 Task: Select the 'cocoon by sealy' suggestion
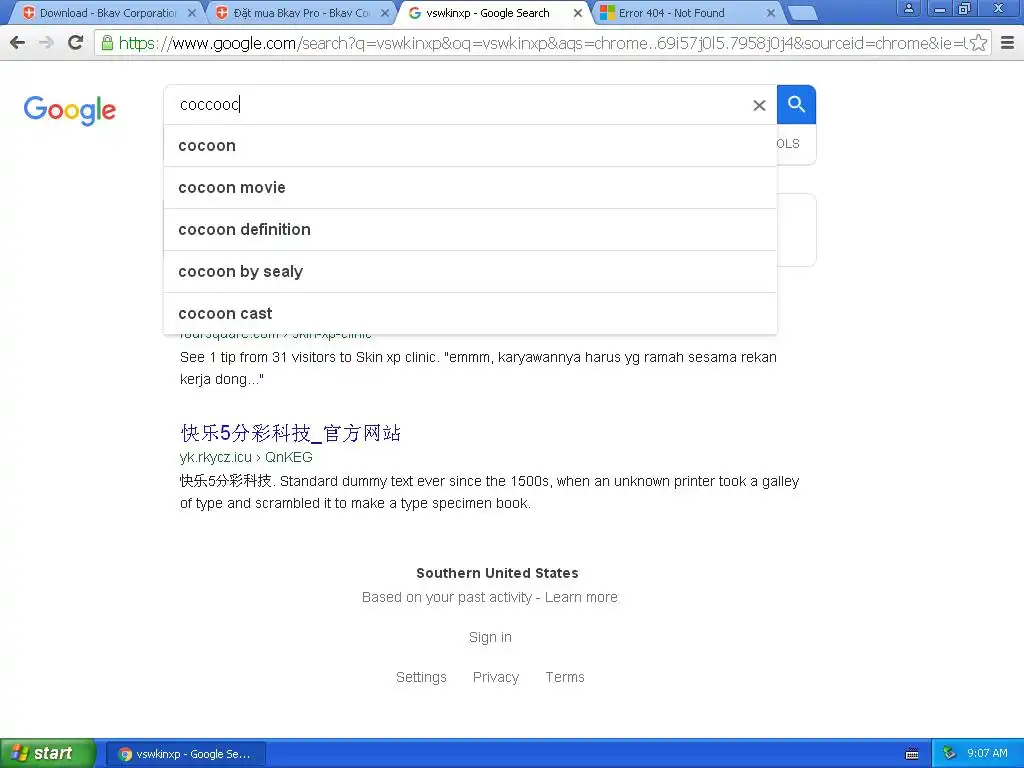470,271
